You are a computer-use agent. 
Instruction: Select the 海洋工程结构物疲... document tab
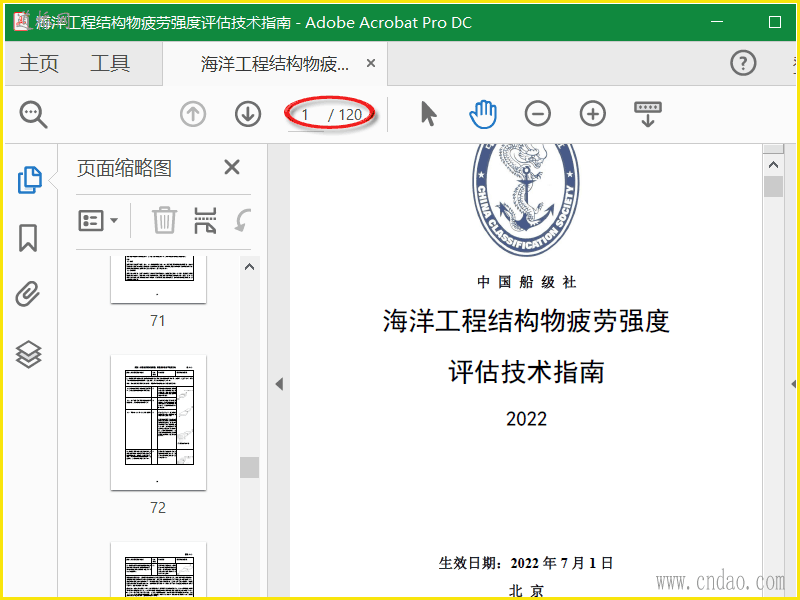[274, 64]
